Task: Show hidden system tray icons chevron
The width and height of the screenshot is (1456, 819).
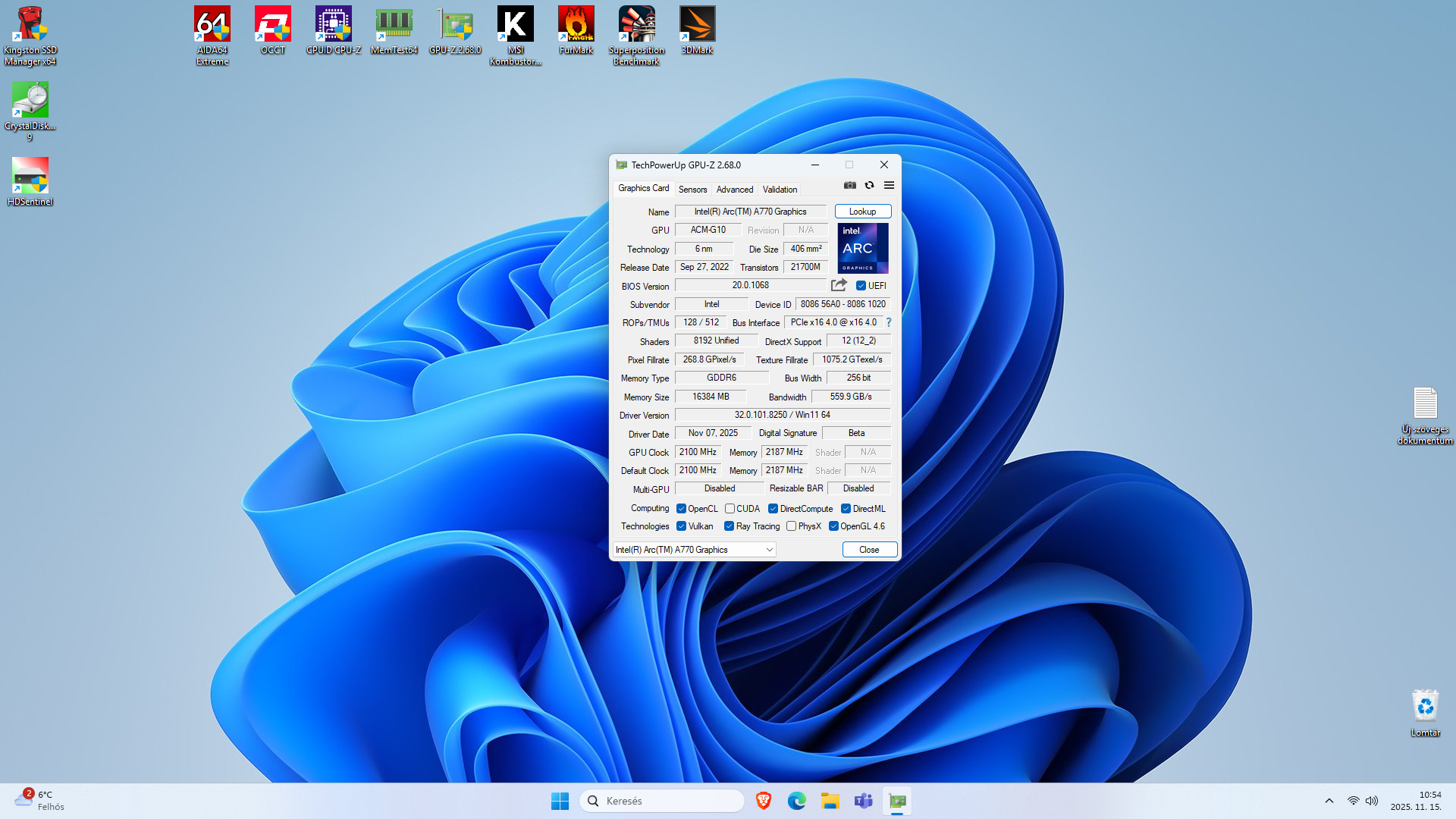Action: 1329,801
